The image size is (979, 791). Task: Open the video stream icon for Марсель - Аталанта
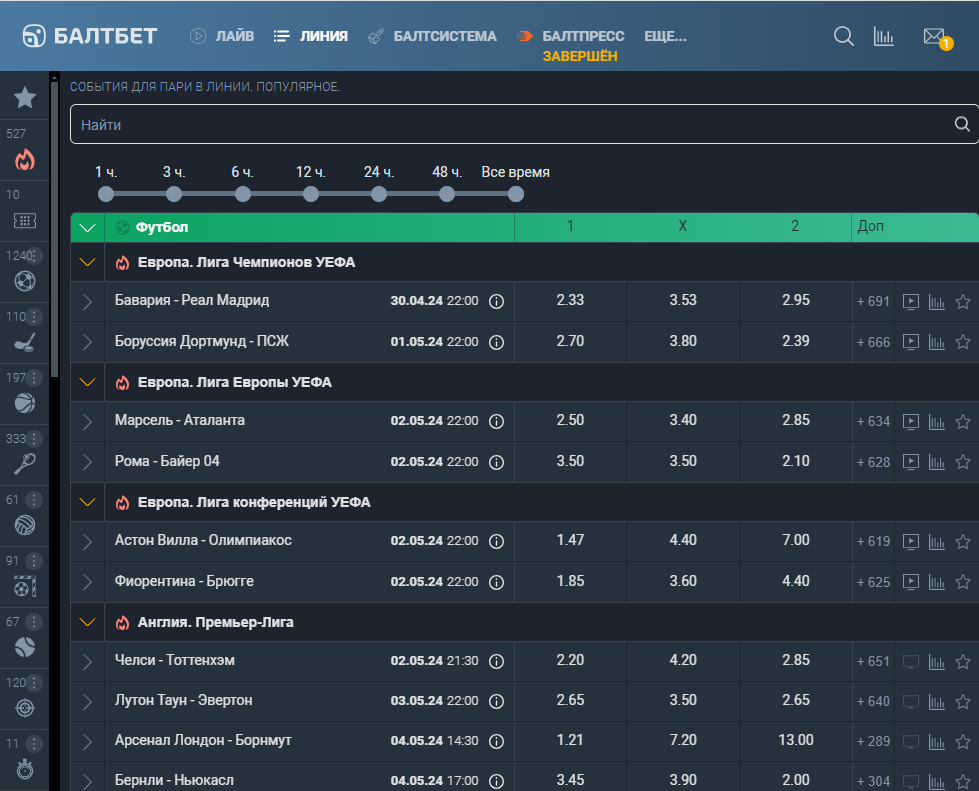click(x=911, y=421)
